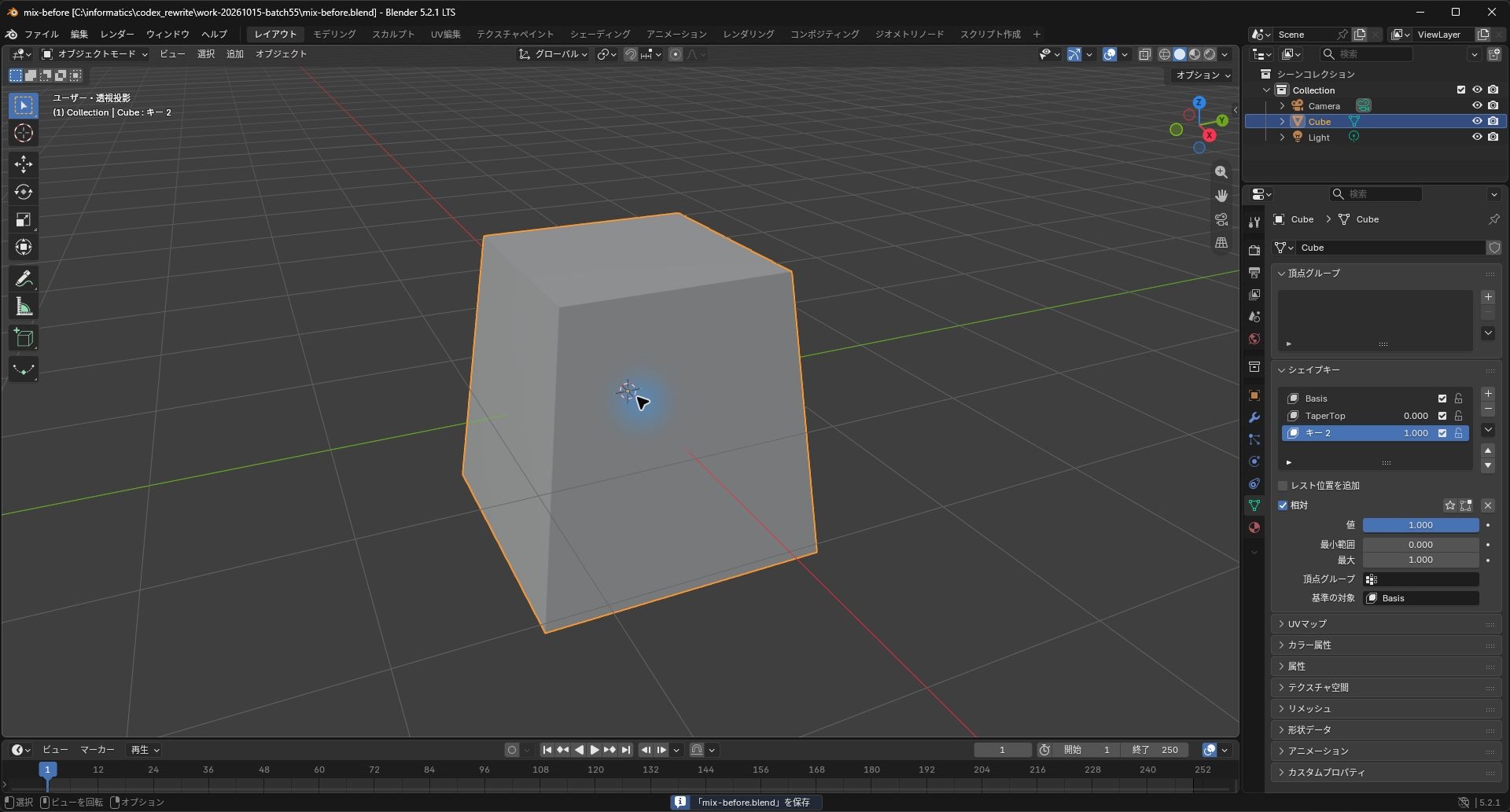Open the グローバル orientation dropdown
This screenshot has width=1510, height=812.
point(554,54)
